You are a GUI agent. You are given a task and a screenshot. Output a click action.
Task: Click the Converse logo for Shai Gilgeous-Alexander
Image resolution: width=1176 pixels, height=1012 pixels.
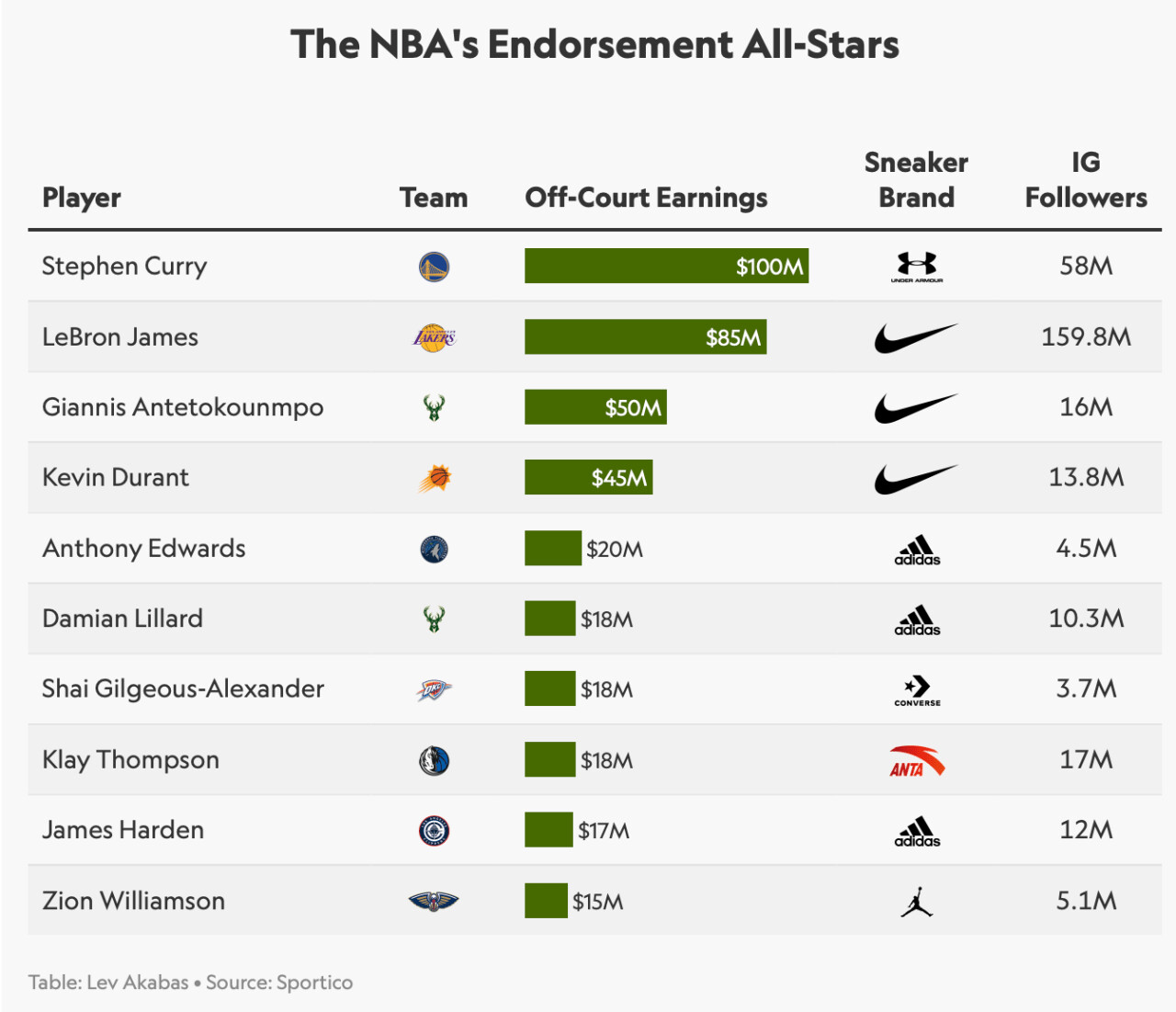coord(917,690)
